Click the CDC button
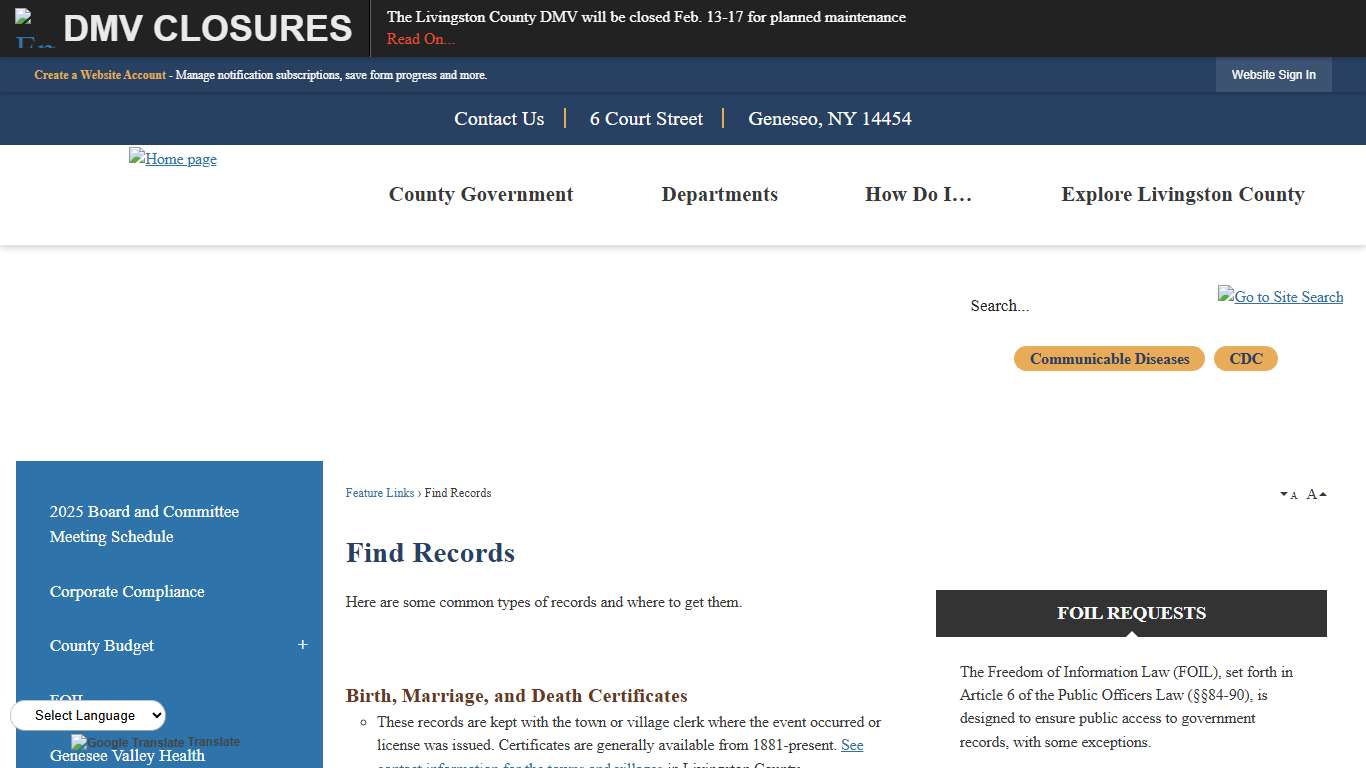 (x=1245, y=358)
